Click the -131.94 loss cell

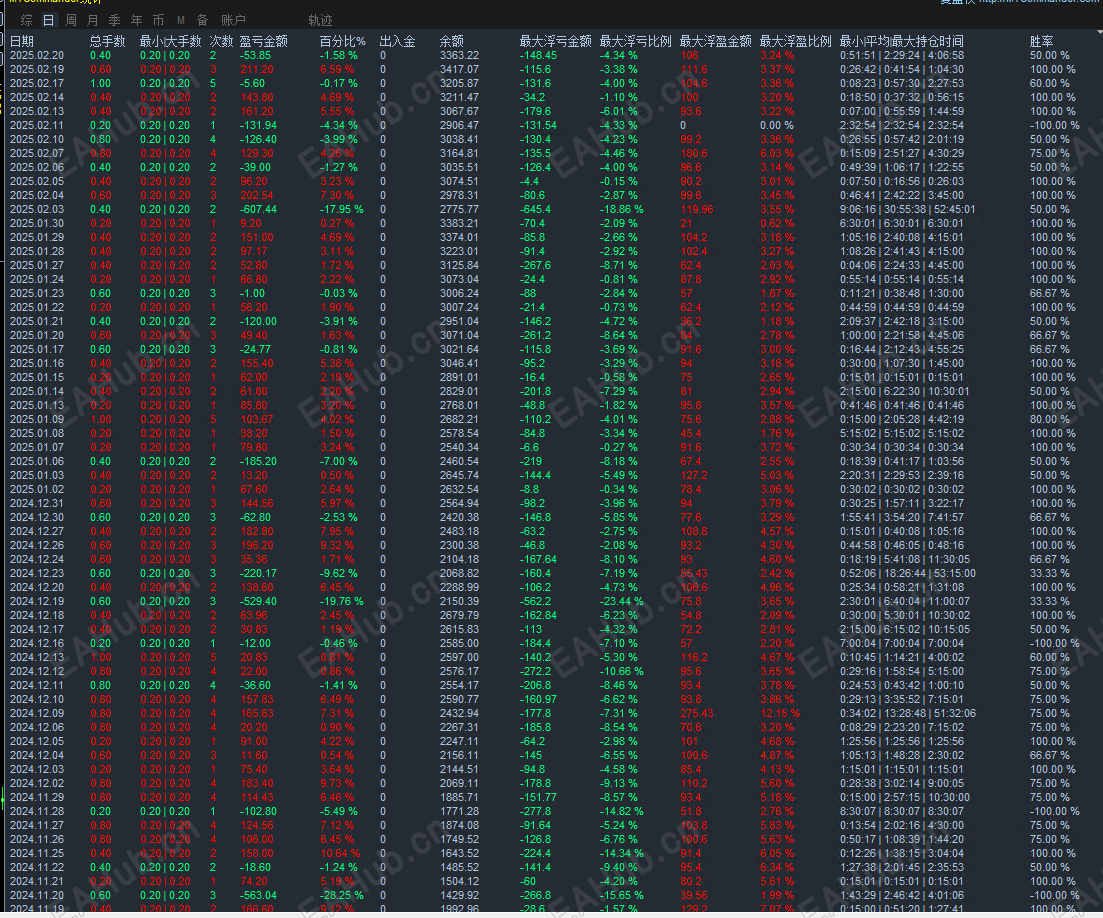258,125
